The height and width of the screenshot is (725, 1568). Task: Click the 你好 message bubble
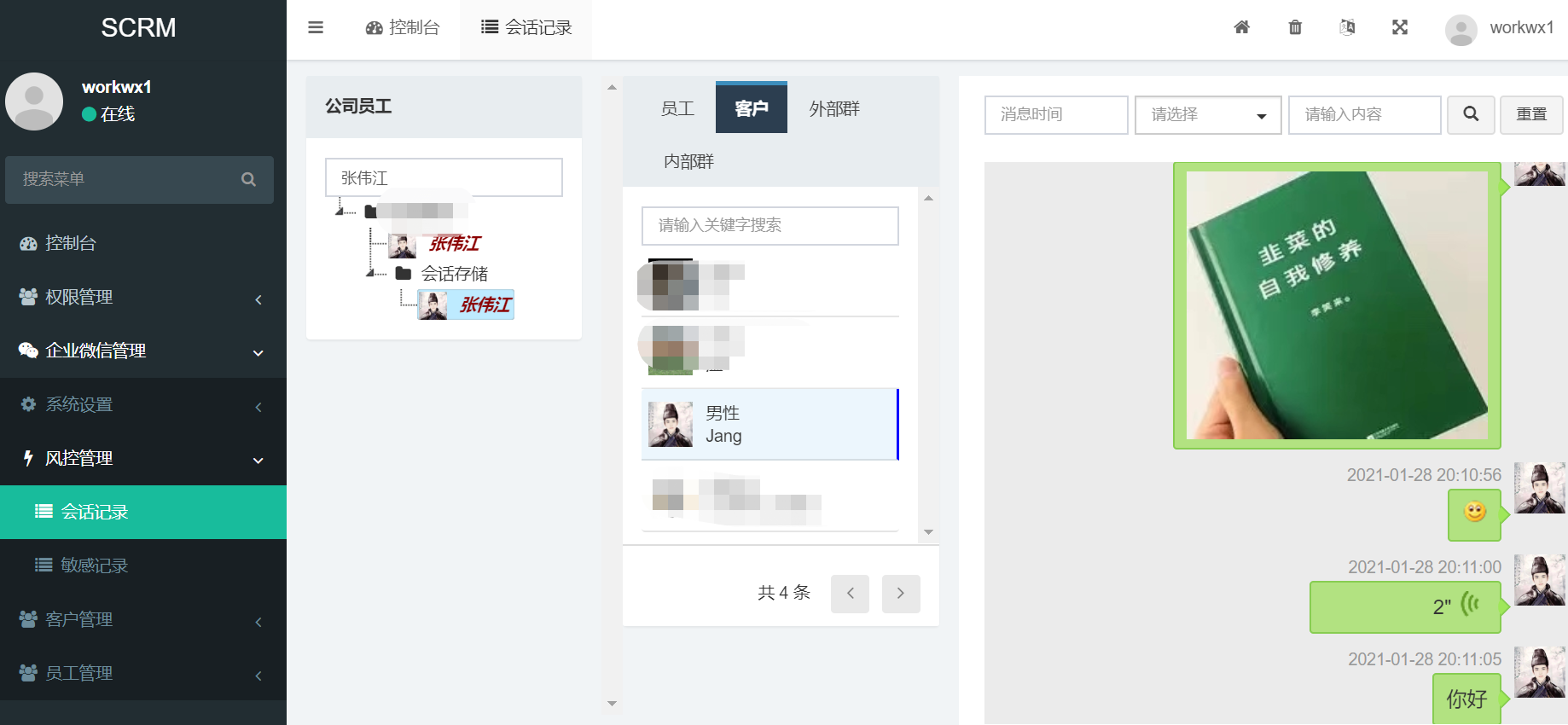point(1466,699)
